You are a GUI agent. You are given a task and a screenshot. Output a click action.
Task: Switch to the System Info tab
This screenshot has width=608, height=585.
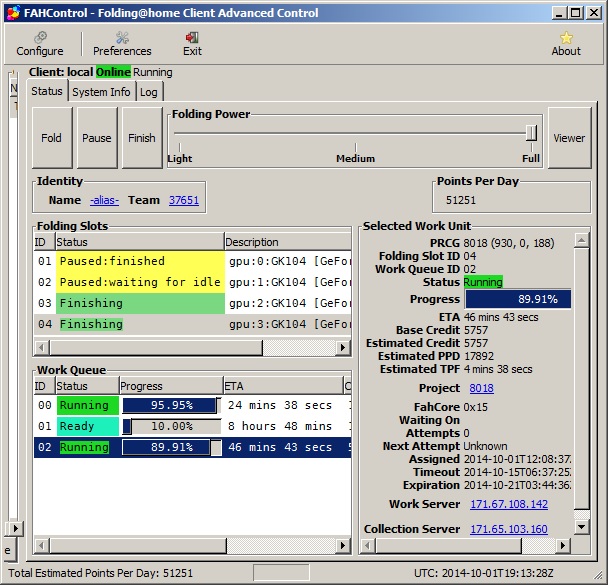pyautogui.click(x=101, y=92)
